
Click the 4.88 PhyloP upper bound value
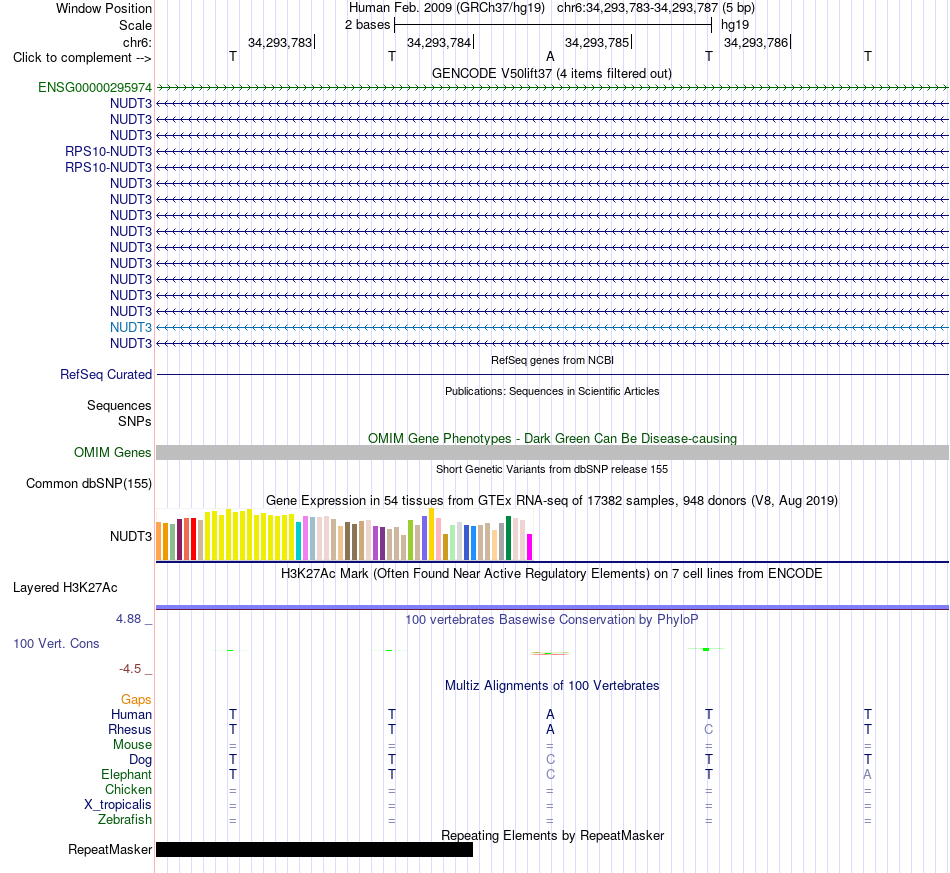128,619
